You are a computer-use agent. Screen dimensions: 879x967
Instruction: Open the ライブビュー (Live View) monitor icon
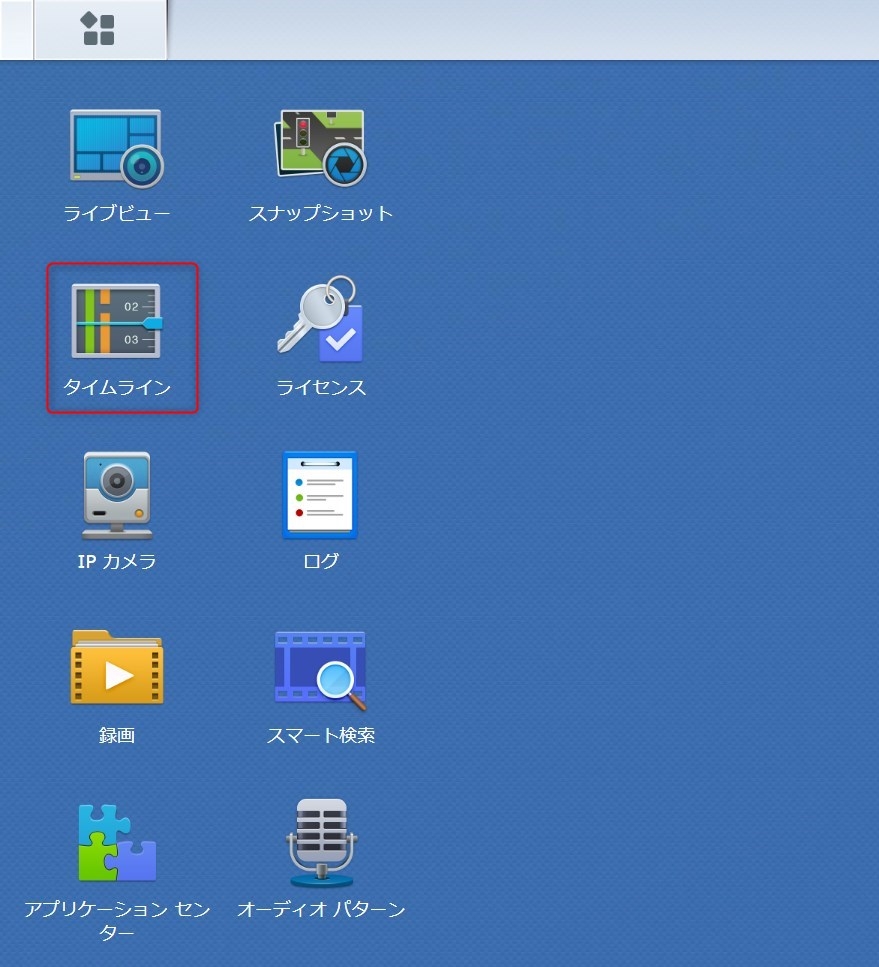click(117, 148)
